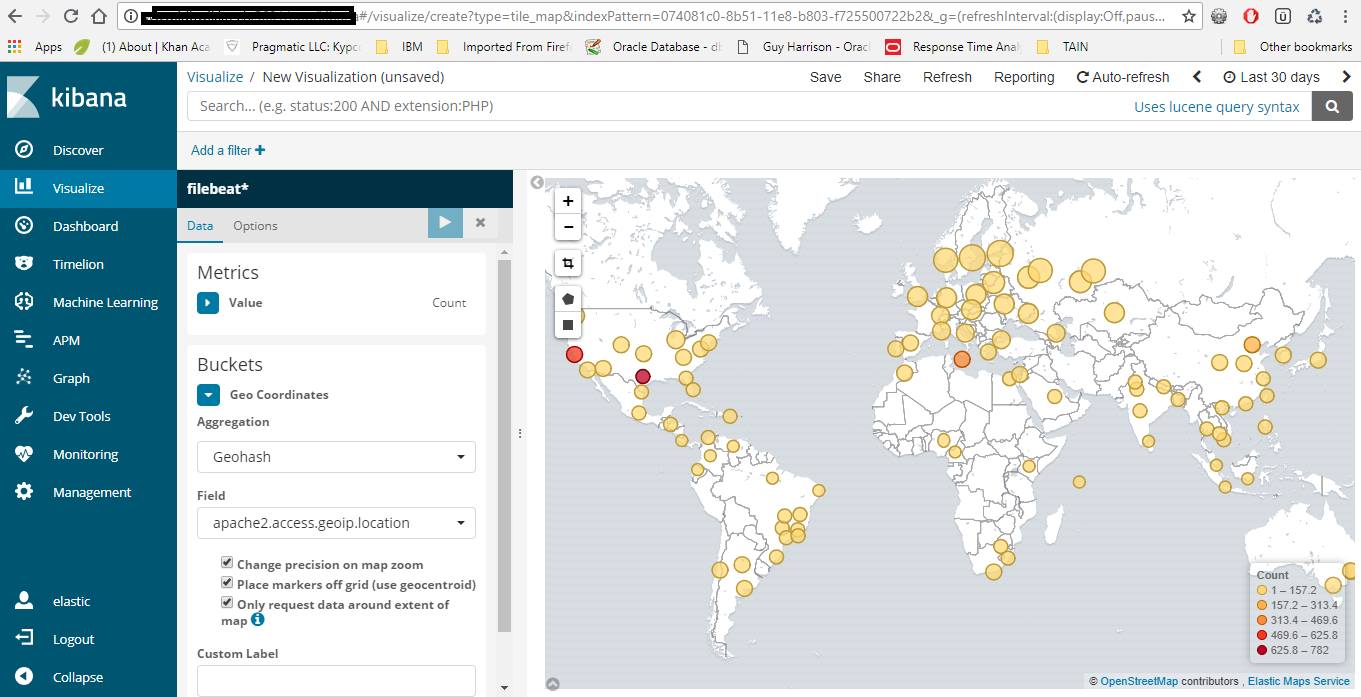Open the Auto-refresh interval menu

[x=1122, y=77]
